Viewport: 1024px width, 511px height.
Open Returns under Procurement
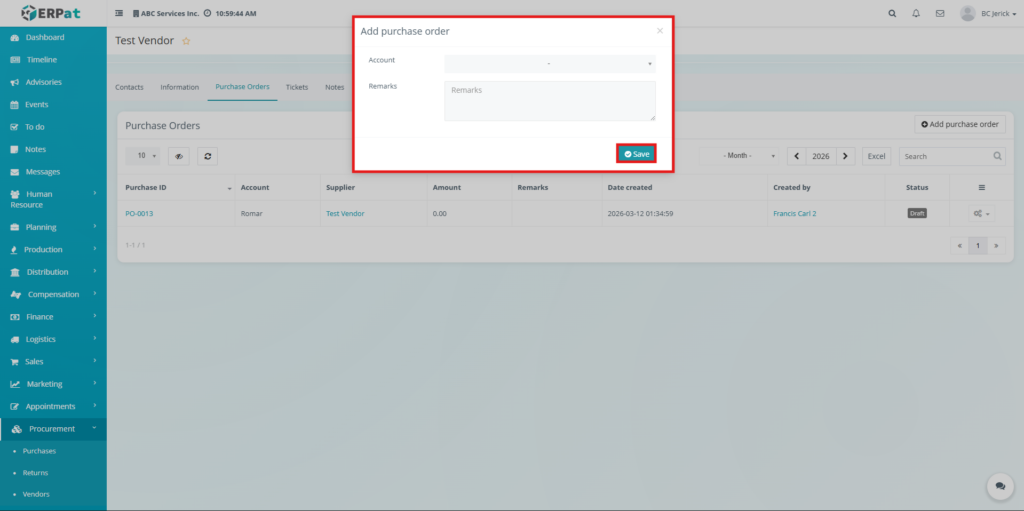35,472
